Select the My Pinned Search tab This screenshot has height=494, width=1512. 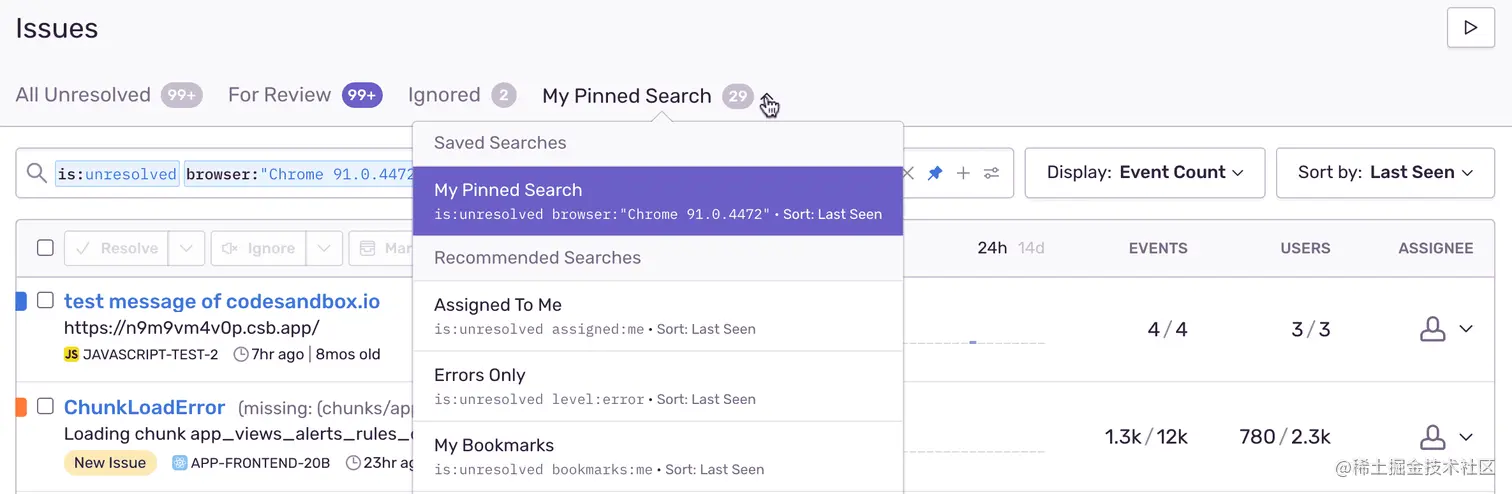647,96
